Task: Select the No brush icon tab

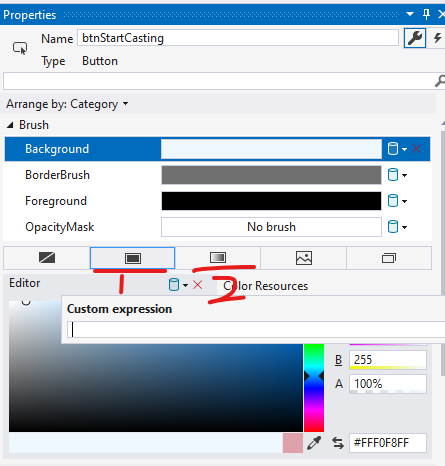Action: (x=47, y=258)
